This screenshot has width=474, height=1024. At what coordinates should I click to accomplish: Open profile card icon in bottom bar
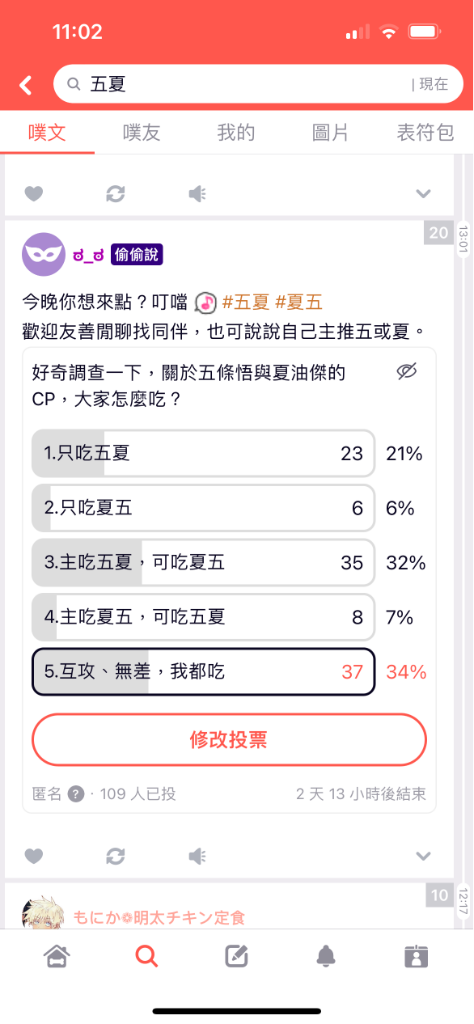[416, 956]
